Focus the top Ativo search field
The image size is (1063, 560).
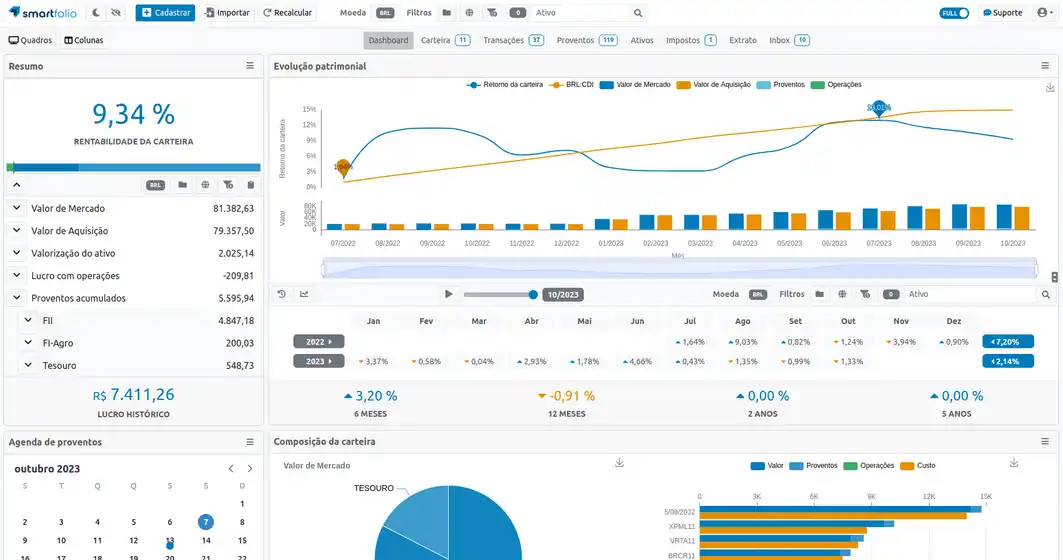pos(582,13)
